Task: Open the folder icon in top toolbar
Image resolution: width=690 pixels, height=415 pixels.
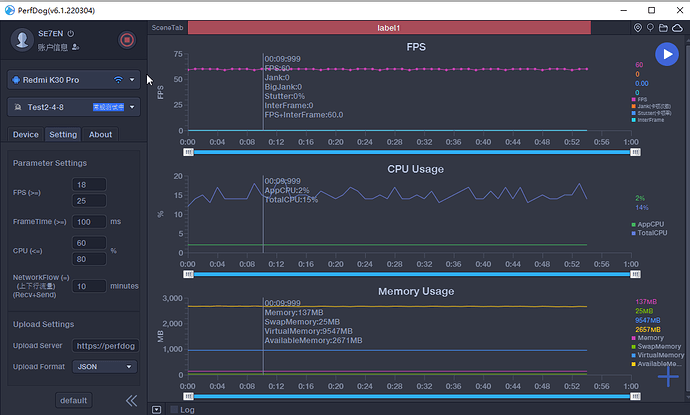Action: click(x=664, y=28)
